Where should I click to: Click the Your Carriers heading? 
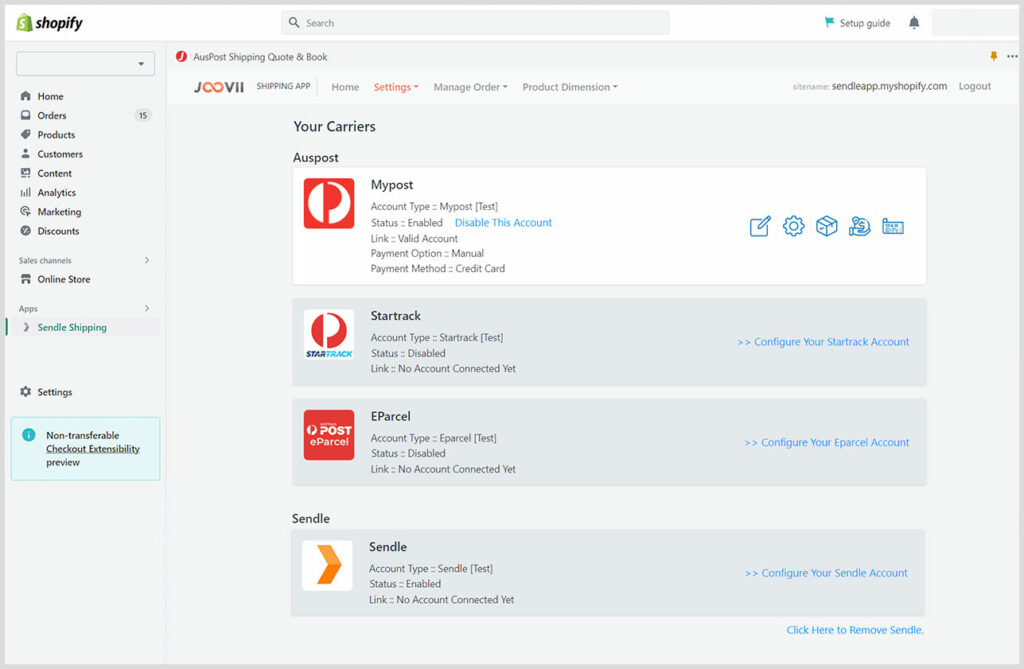[334, 127]
